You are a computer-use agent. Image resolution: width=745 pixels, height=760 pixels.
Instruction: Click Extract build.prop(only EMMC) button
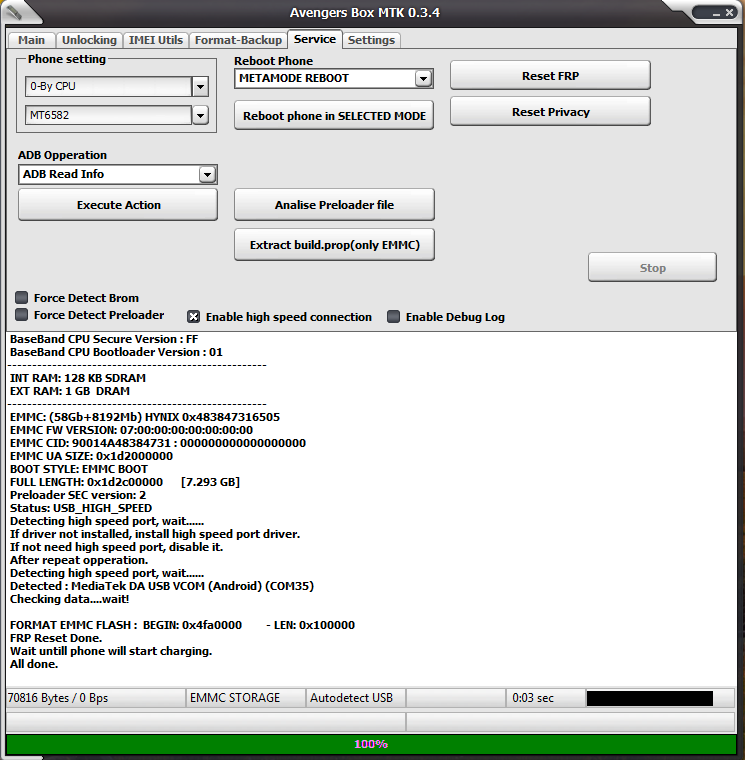click(x=334, y=245)
